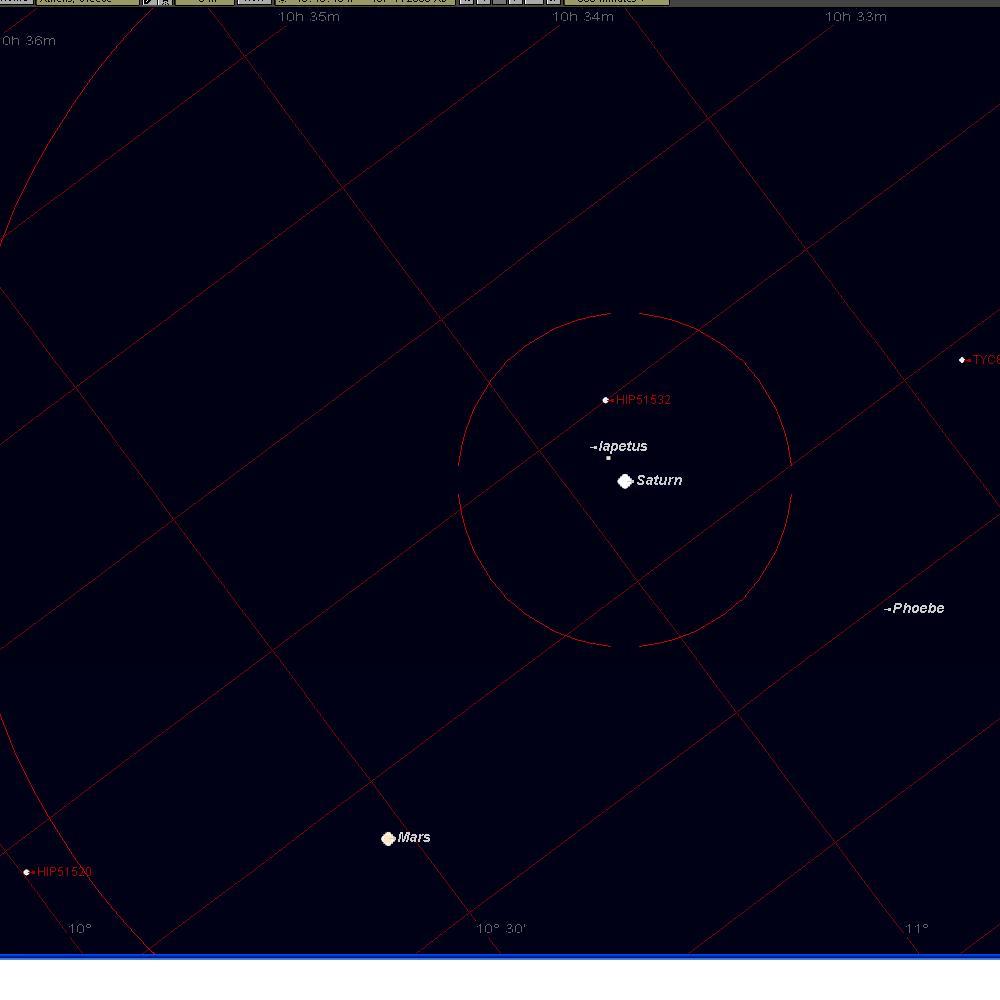Click the Saturn planet disc
This screenshot has height=1000, width=1000.
click(625, 481)
